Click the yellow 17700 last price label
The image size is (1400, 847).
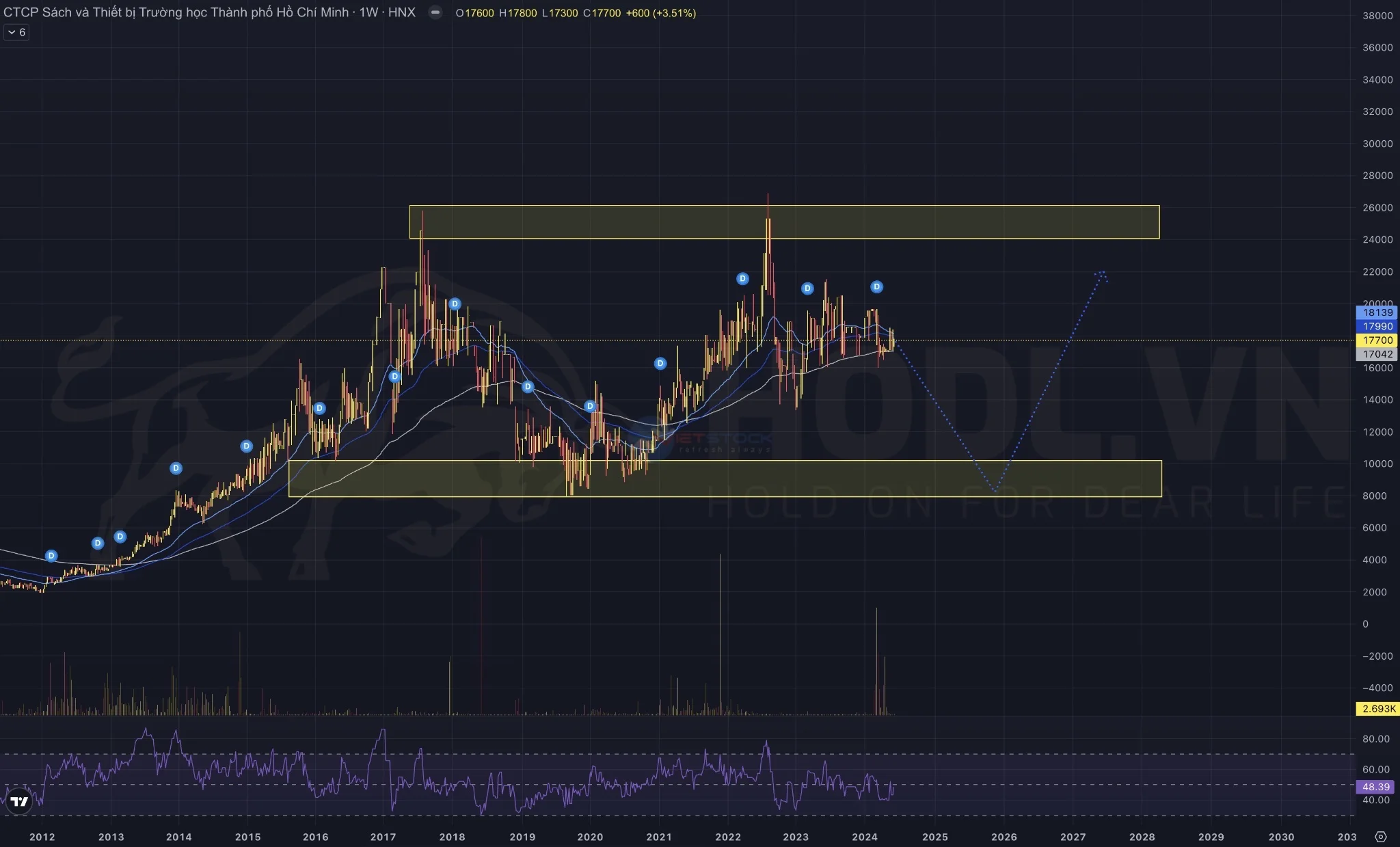tap(1377, 340)
